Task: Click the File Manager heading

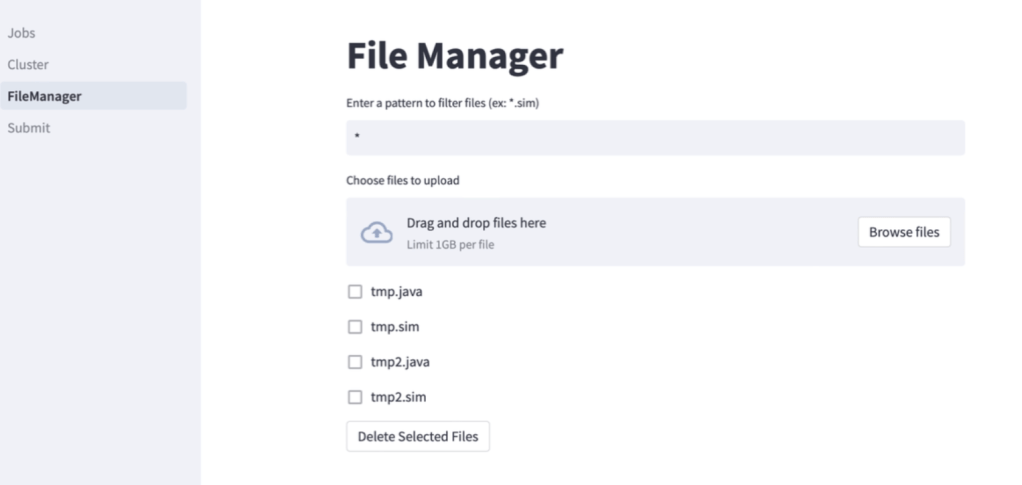Action: pos(454,56)
